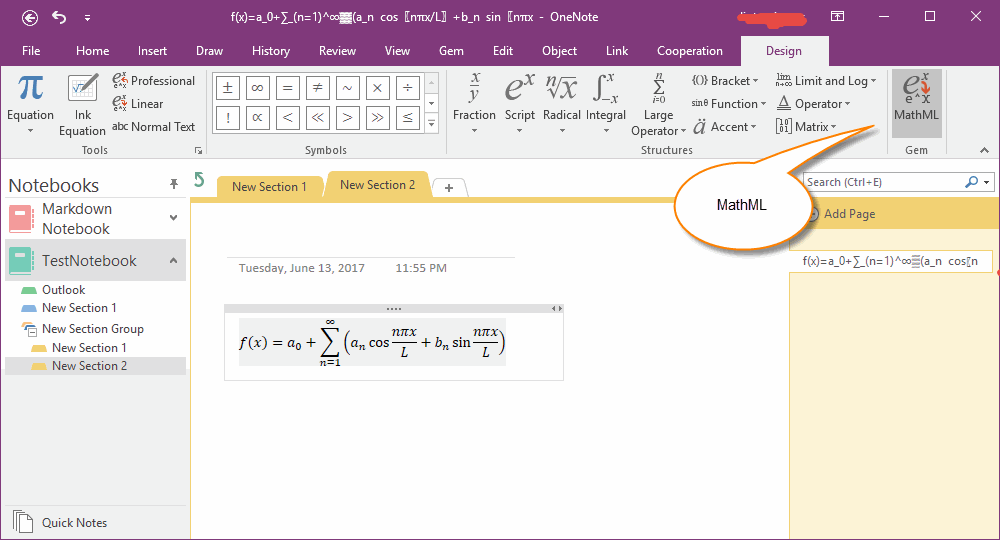Expand the Symbols gallery more arrow
The height and width of the screenshot is (540, 1000).
point(432,124)
